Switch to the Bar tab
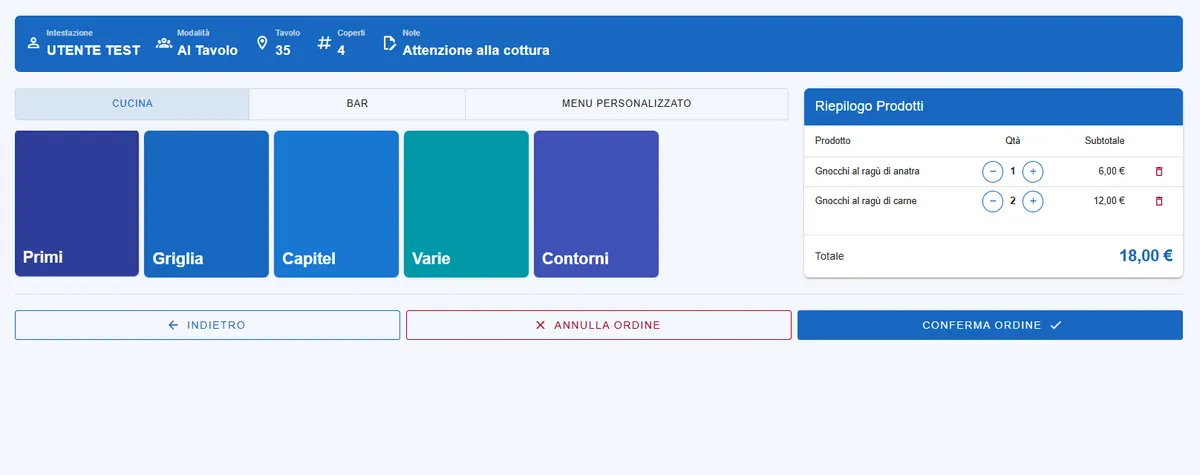 [357, 104]
